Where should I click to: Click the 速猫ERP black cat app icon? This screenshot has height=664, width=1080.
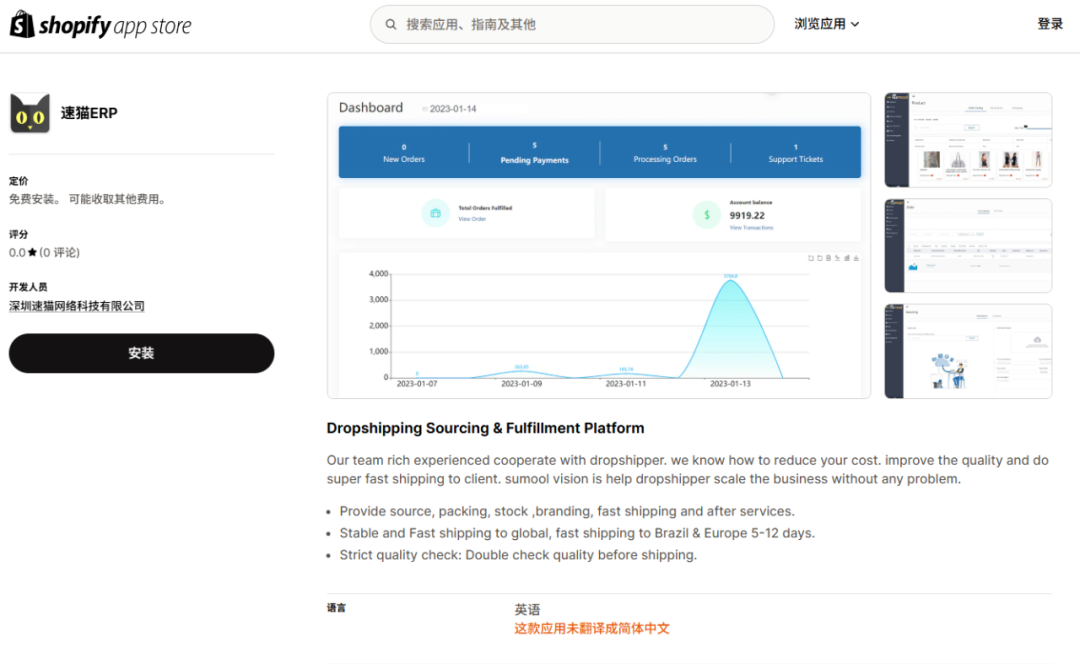click(30, 113)
